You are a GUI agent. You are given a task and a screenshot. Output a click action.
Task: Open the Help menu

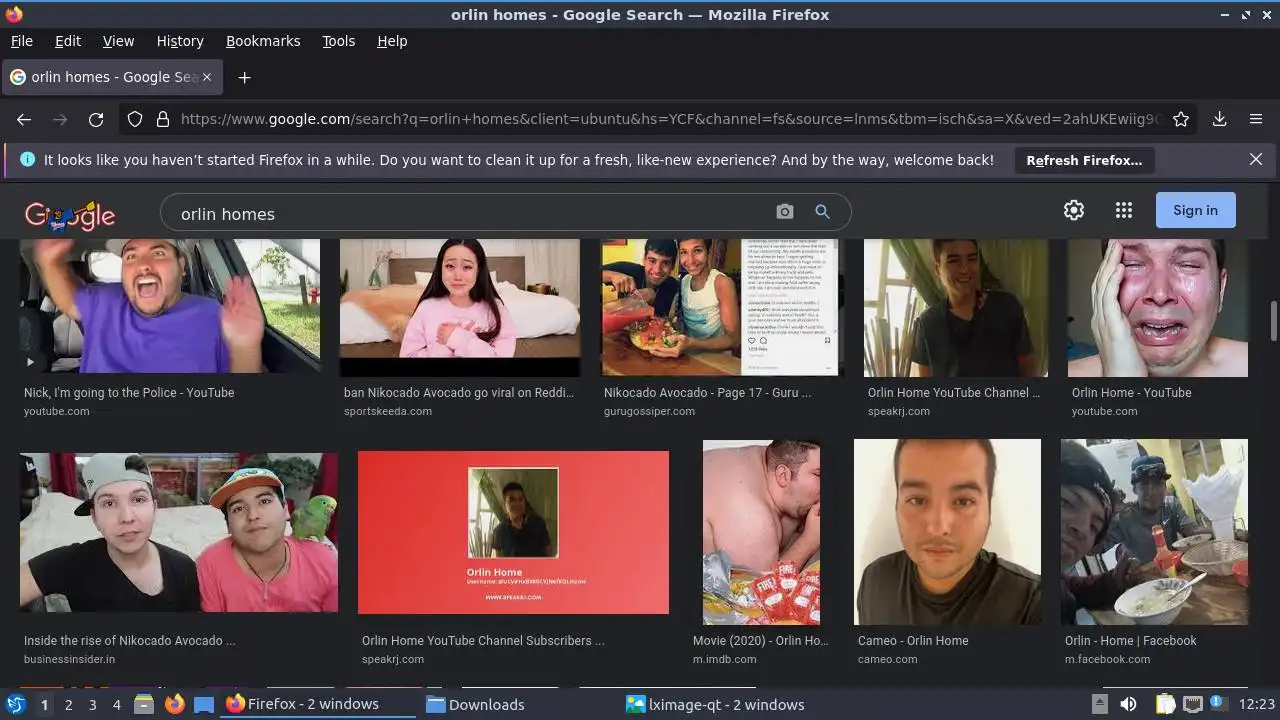(x=392, y=41)
